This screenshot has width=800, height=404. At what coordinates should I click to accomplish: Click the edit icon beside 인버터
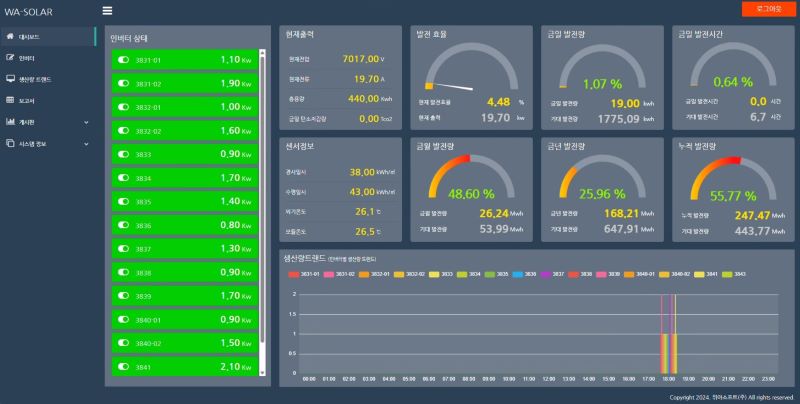coord(10,58)
